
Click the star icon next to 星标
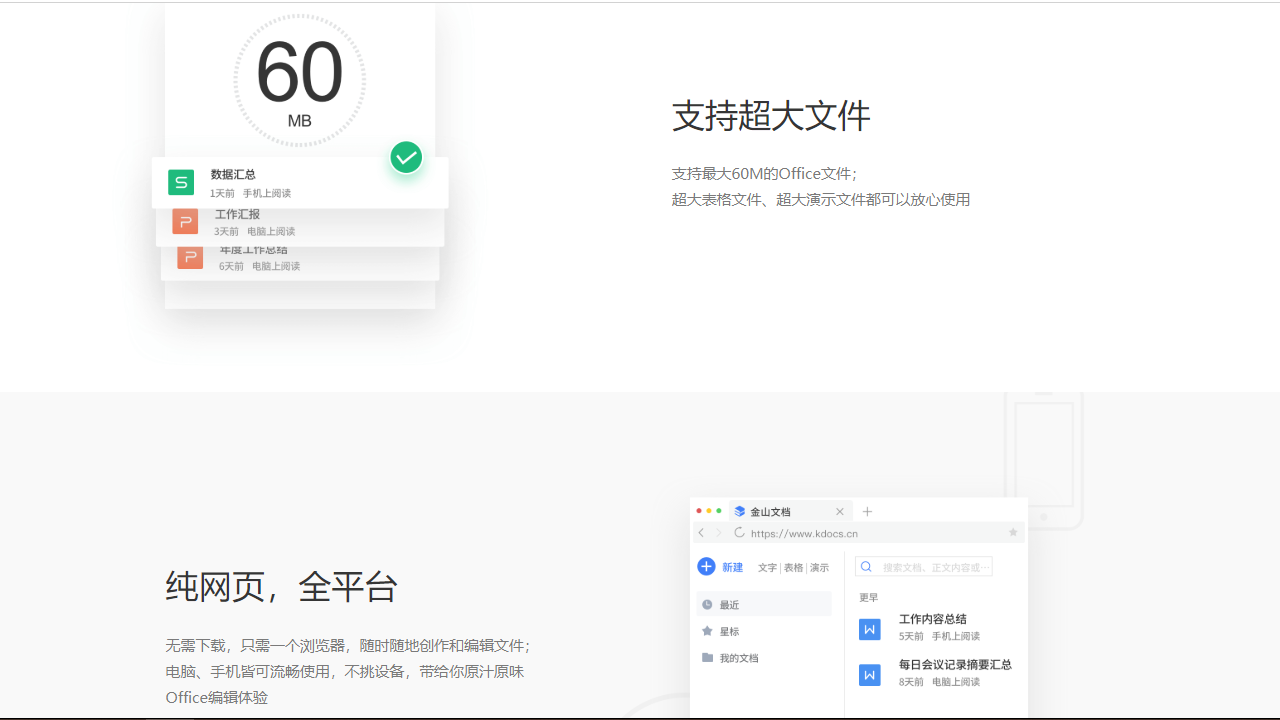click(707, 631)
